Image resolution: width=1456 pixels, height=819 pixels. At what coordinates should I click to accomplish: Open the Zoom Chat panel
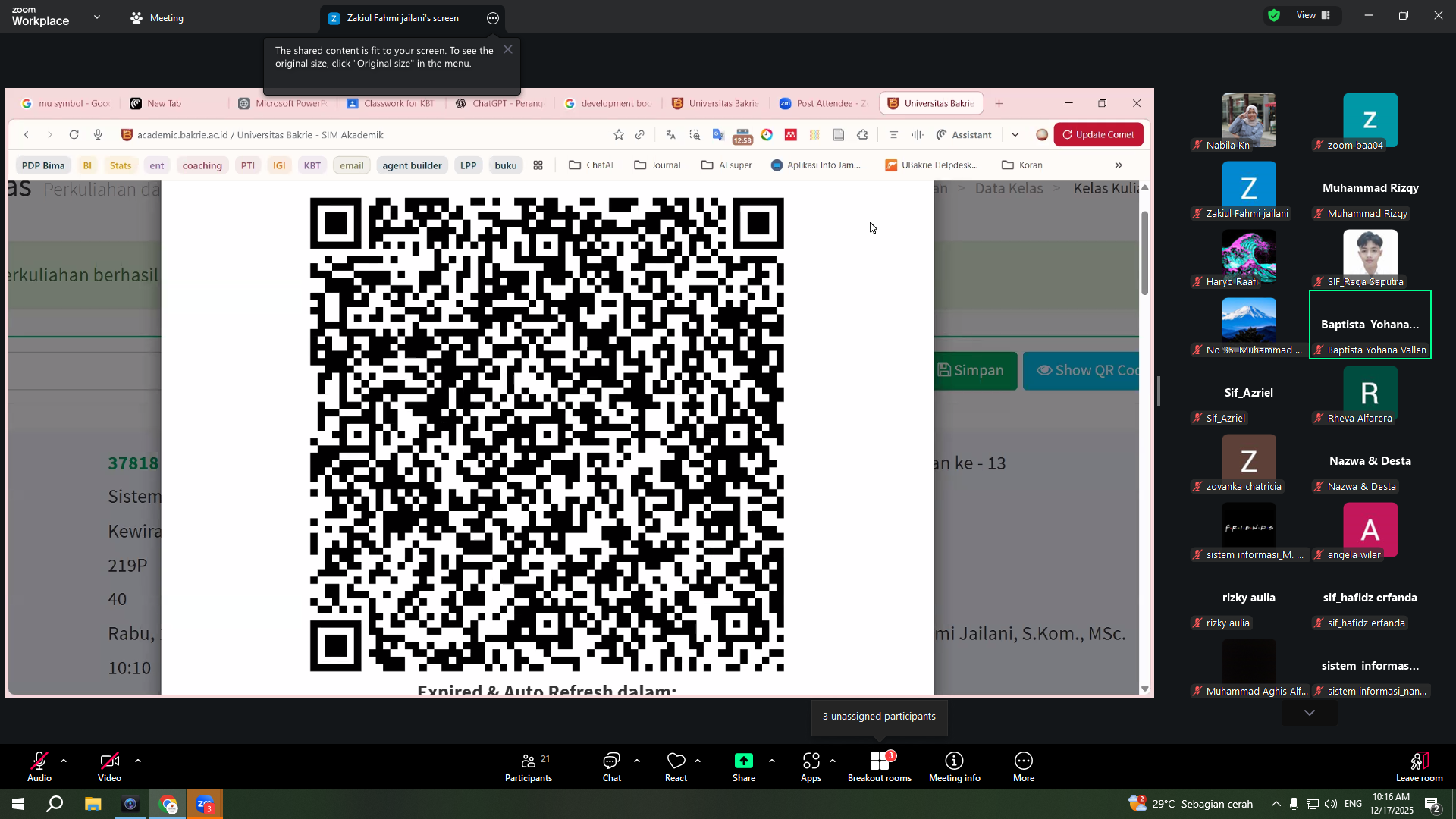(x=611, y=767)
